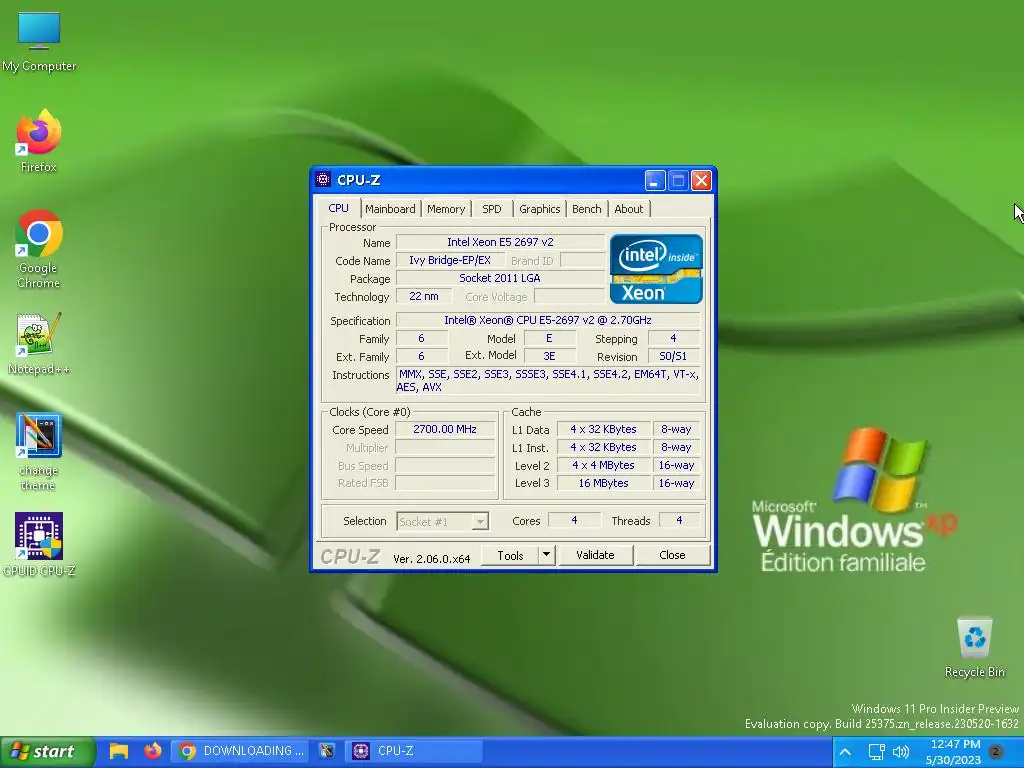Screen dimensions: 1024x768
Task: Click the Package value Socket 2011 LGA
Action: coord(500,278)
